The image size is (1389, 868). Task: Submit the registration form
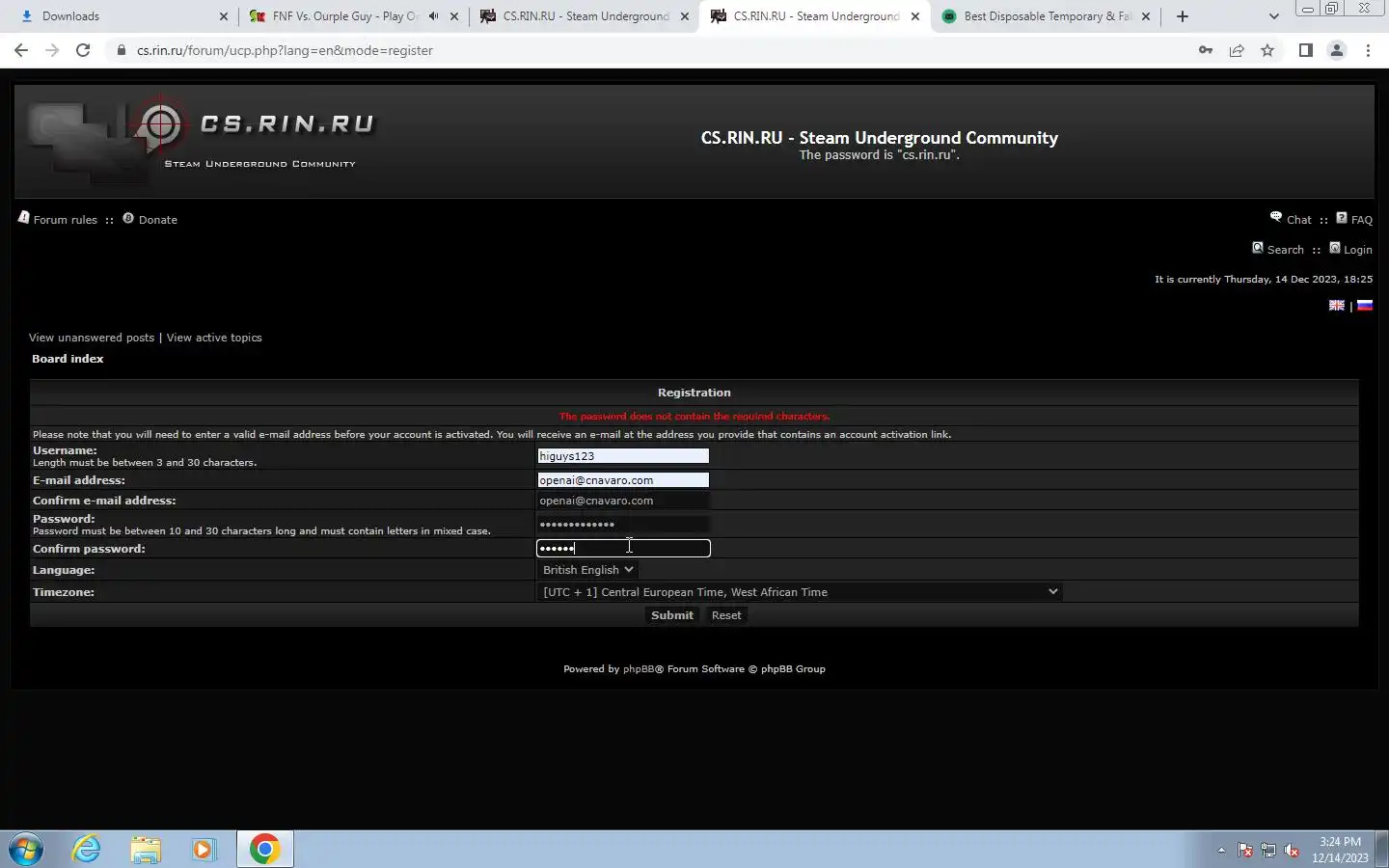coord(672,615)
